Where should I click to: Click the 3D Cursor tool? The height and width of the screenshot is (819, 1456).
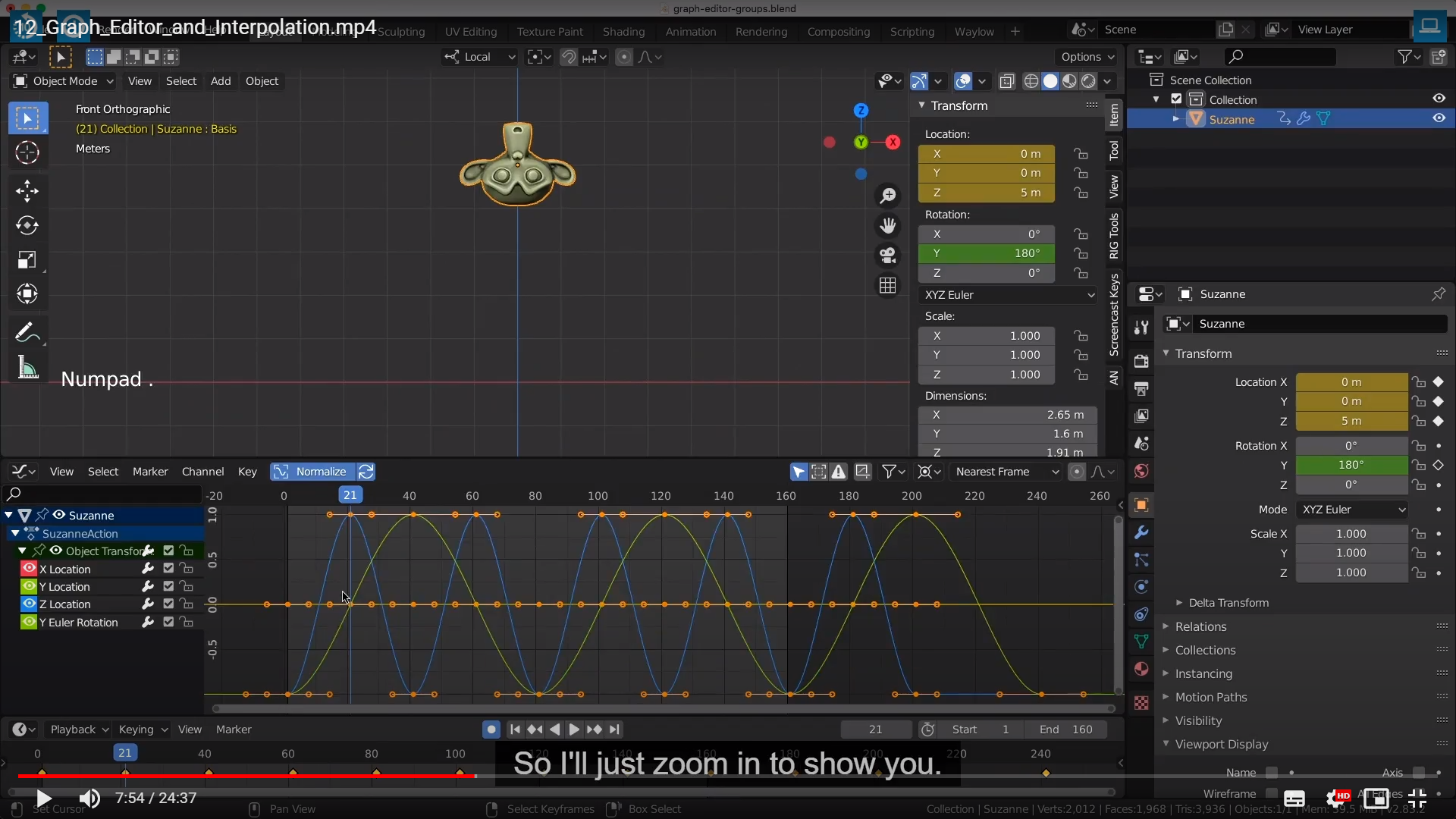(27, 152)
